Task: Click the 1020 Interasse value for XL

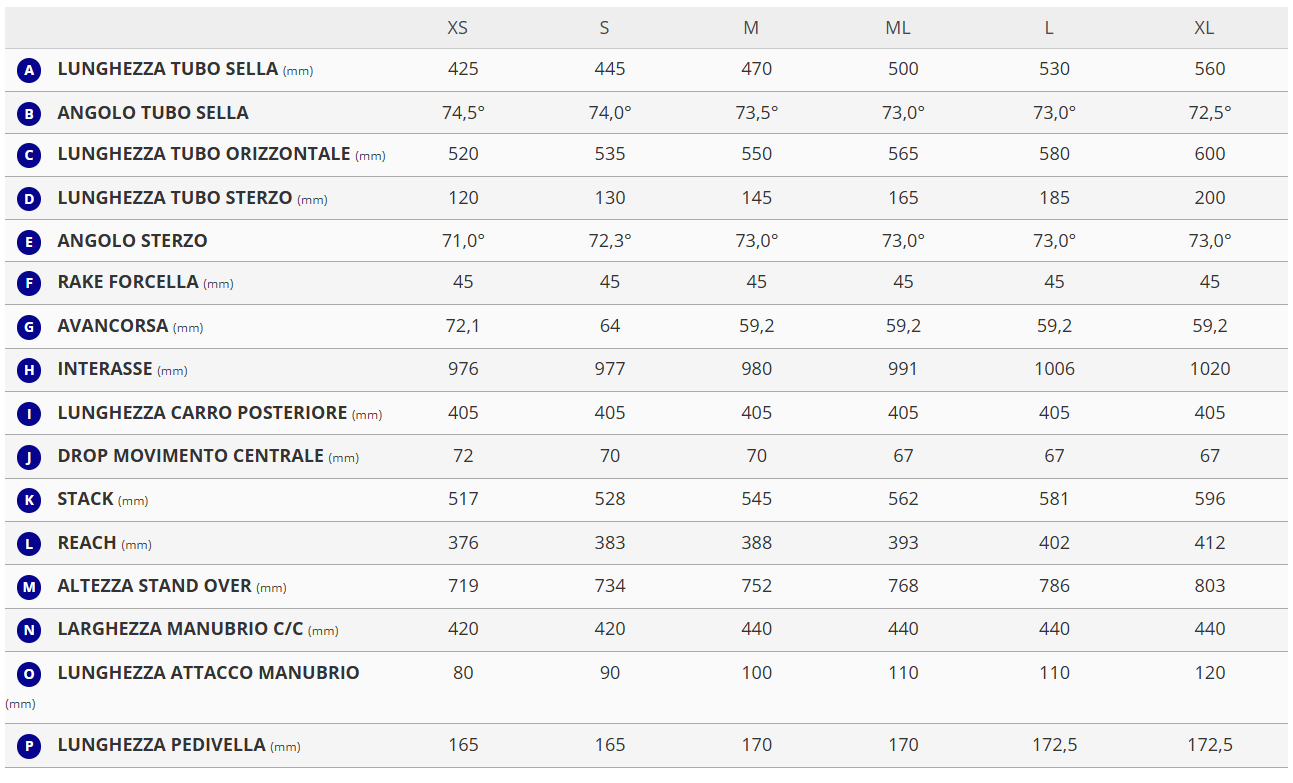Action: point(1210,369)
